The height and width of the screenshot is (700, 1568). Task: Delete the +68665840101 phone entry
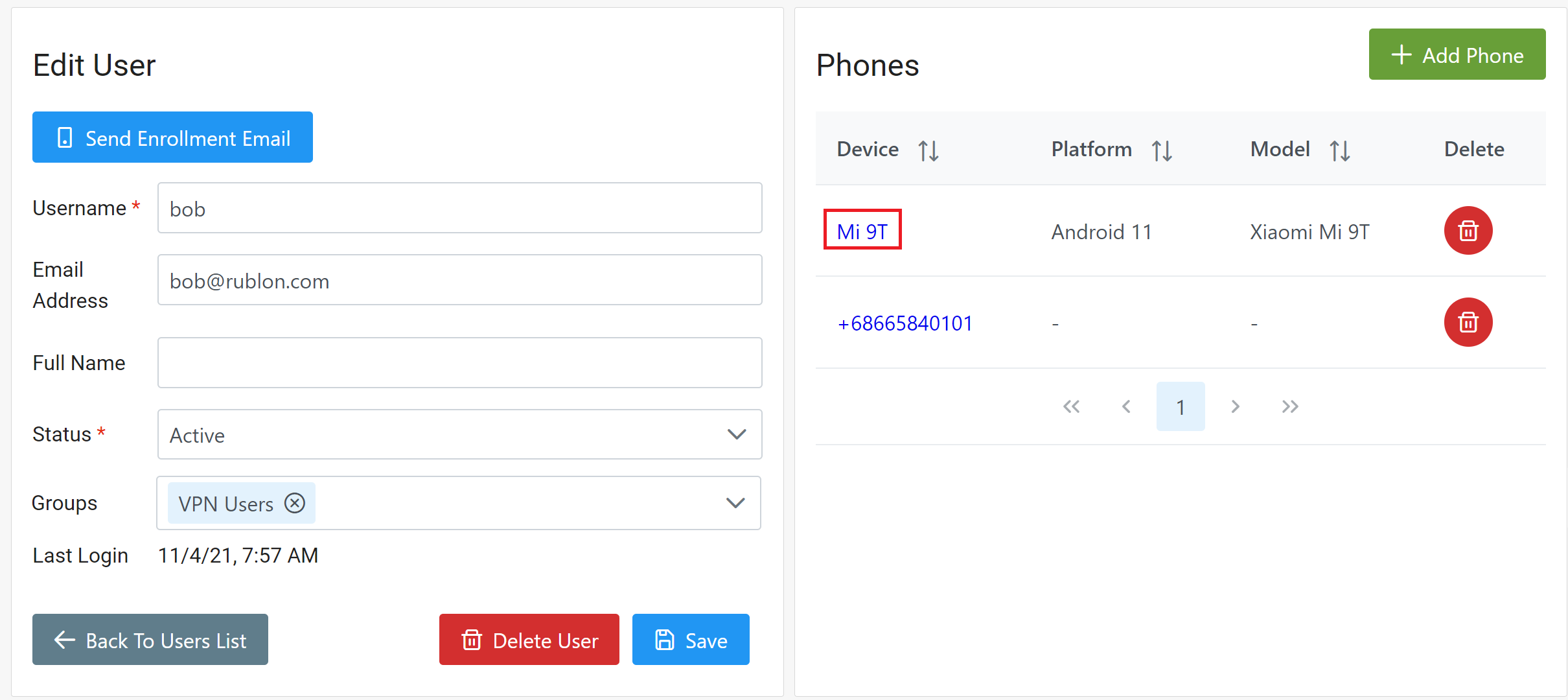(x=1468, y=322)
